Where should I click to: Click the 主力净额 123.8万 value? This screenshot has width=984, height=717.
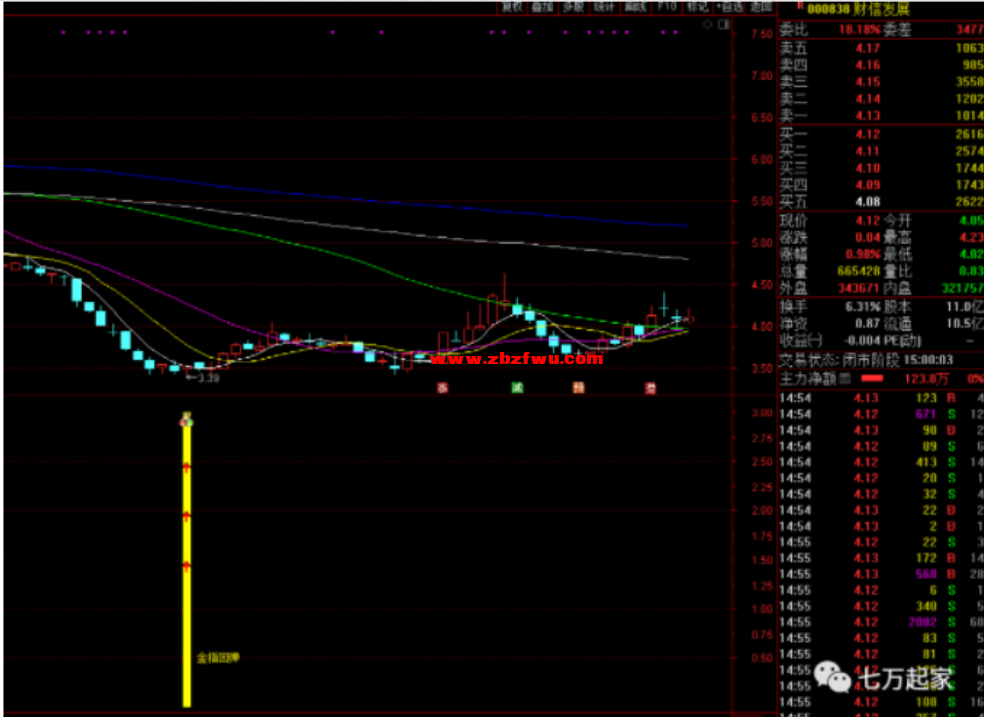tap(926, 378)
